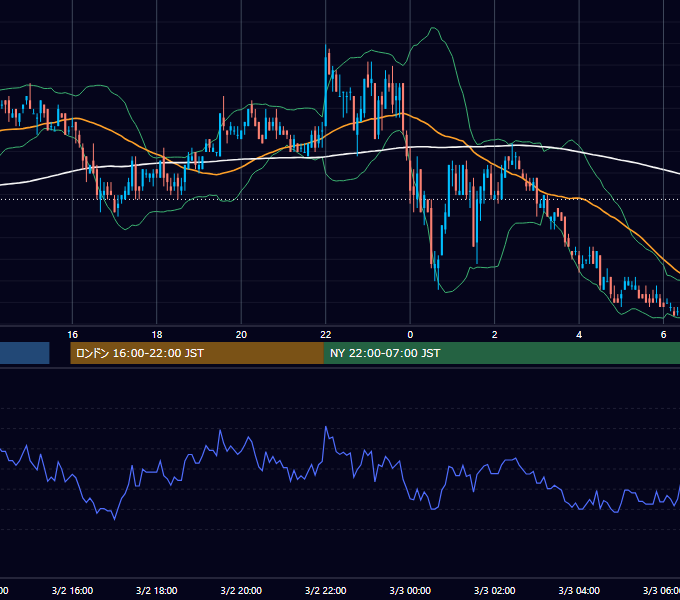The image size is (680, 600).
Task: Click the 6 hour label on price chart axis
Action: (x=663, y=335)
